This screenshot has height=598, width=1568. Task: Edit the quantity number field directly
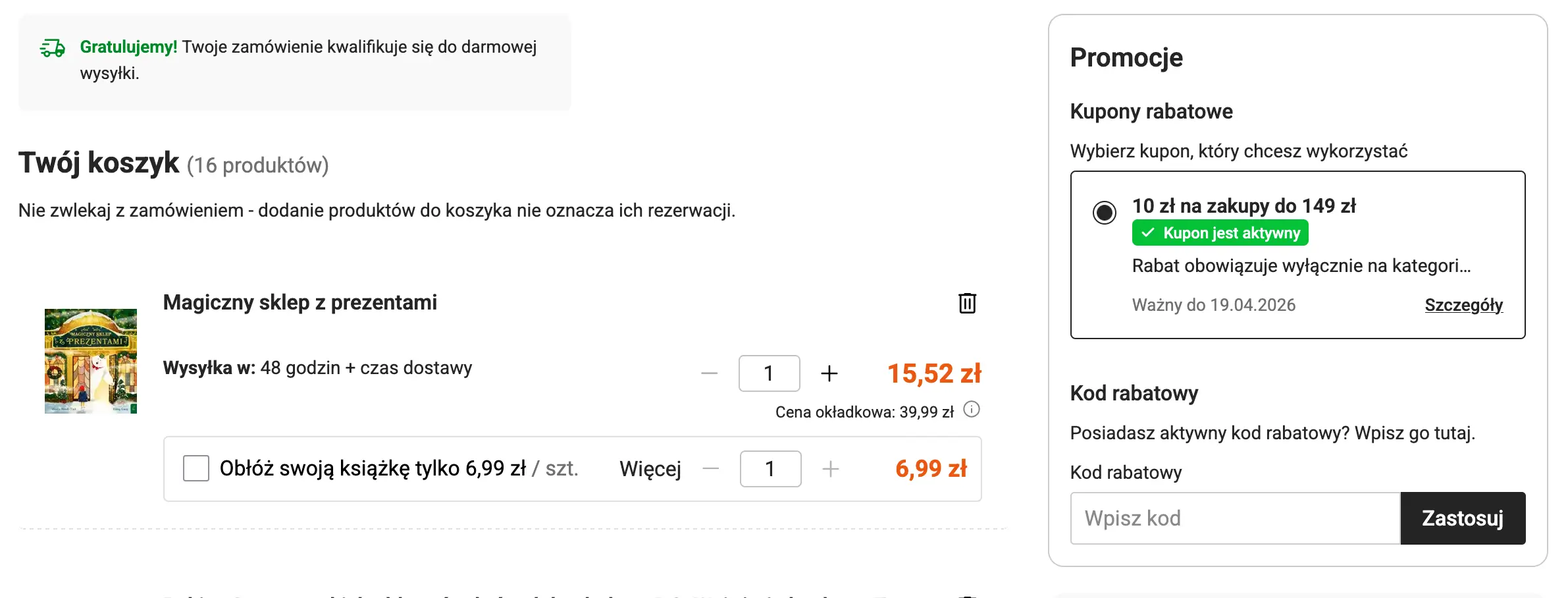point(769,373)
